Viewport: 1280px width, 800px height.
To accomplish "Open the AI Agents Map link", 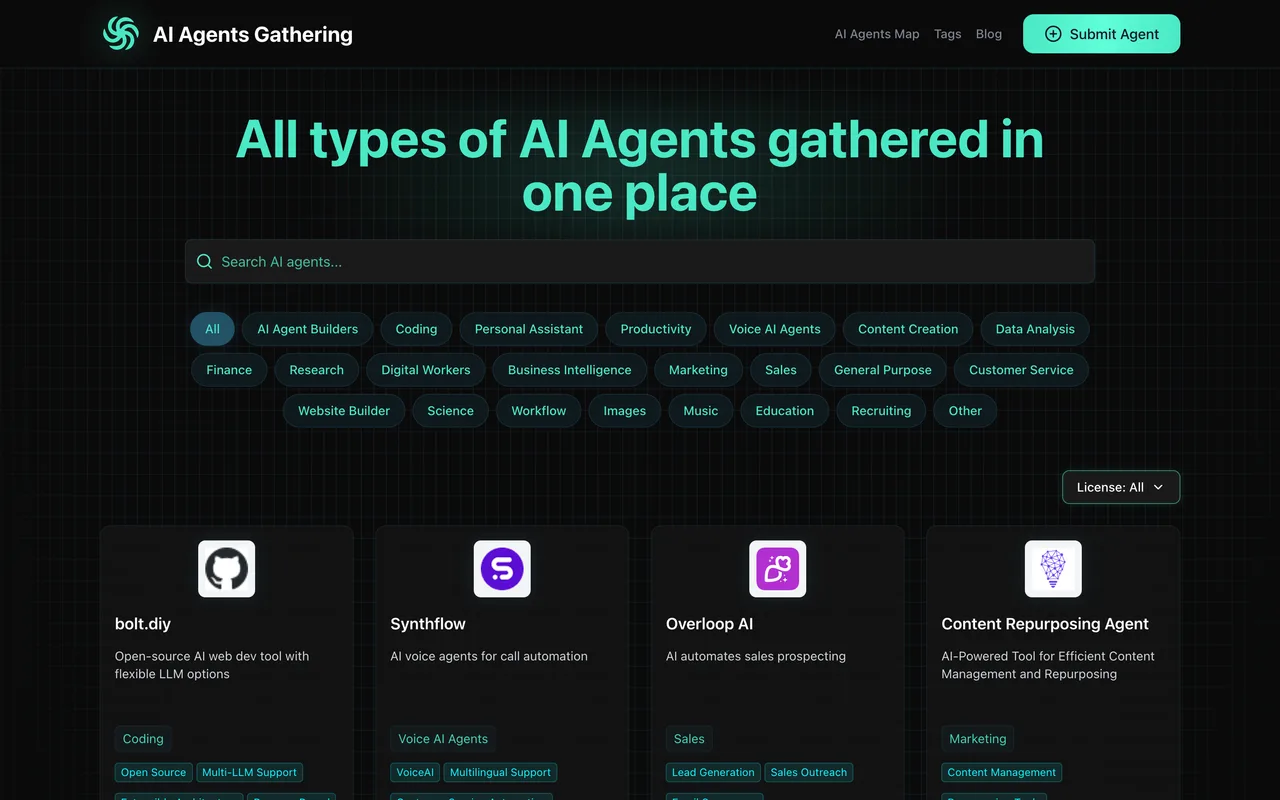I will point(877,34).
